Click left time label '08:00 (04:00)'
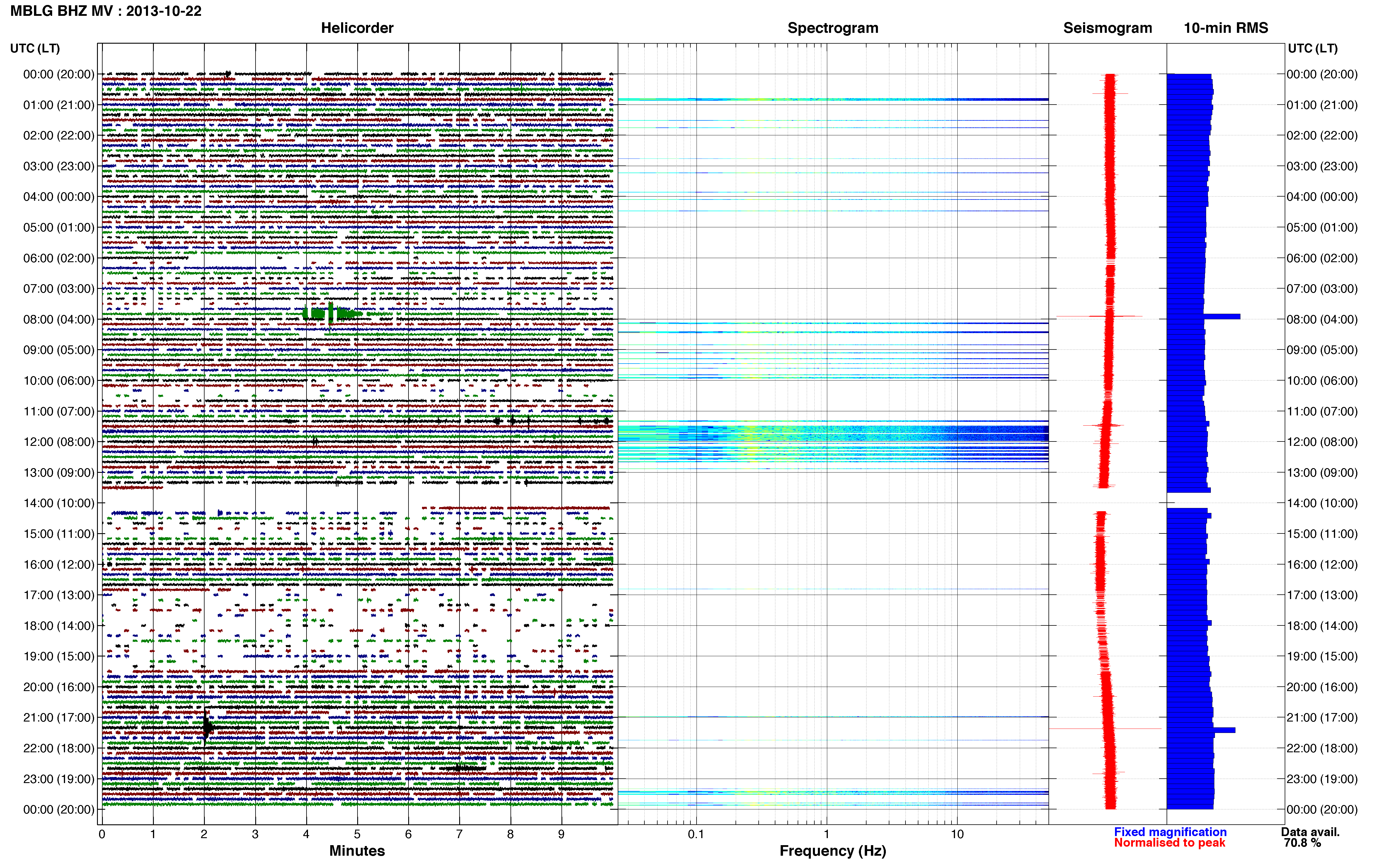This screenshot has height=868, width=1389. 59,319
